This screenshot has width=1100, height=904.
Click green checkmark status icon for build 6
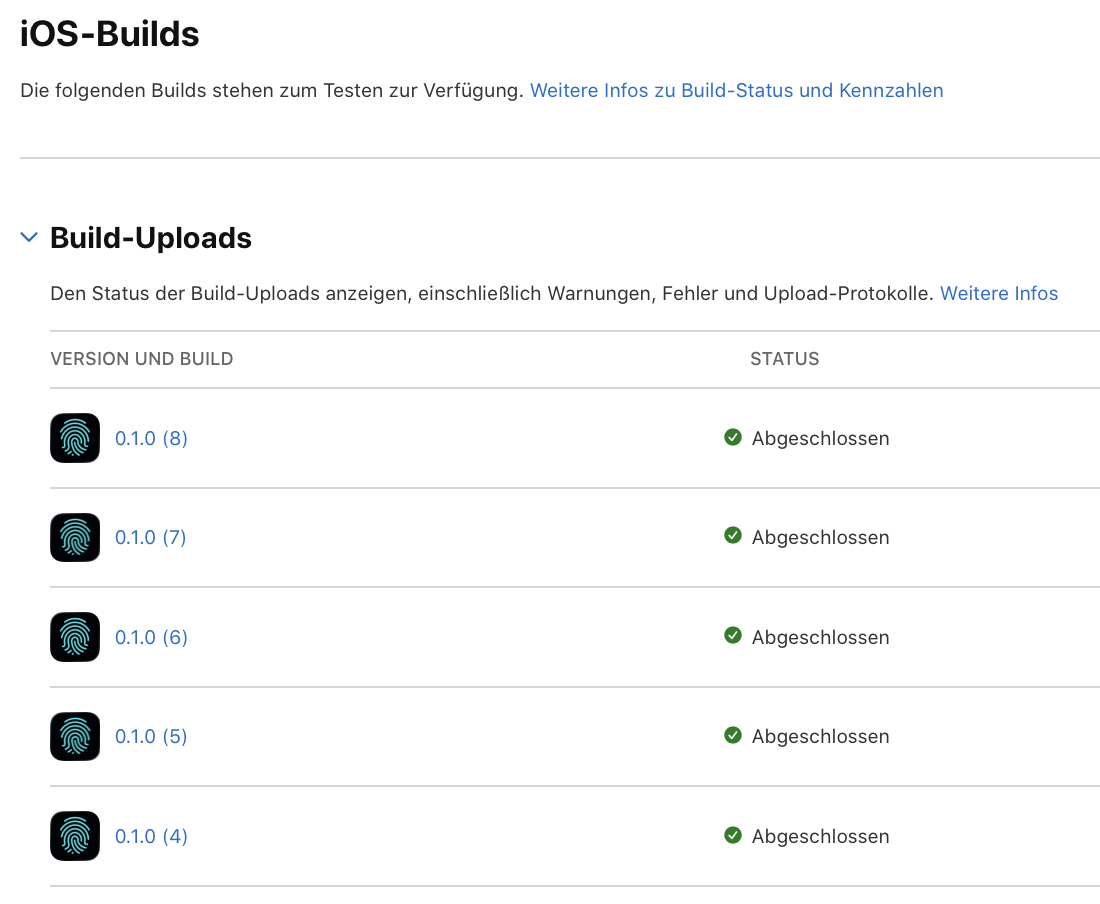[x=732, y=635]
